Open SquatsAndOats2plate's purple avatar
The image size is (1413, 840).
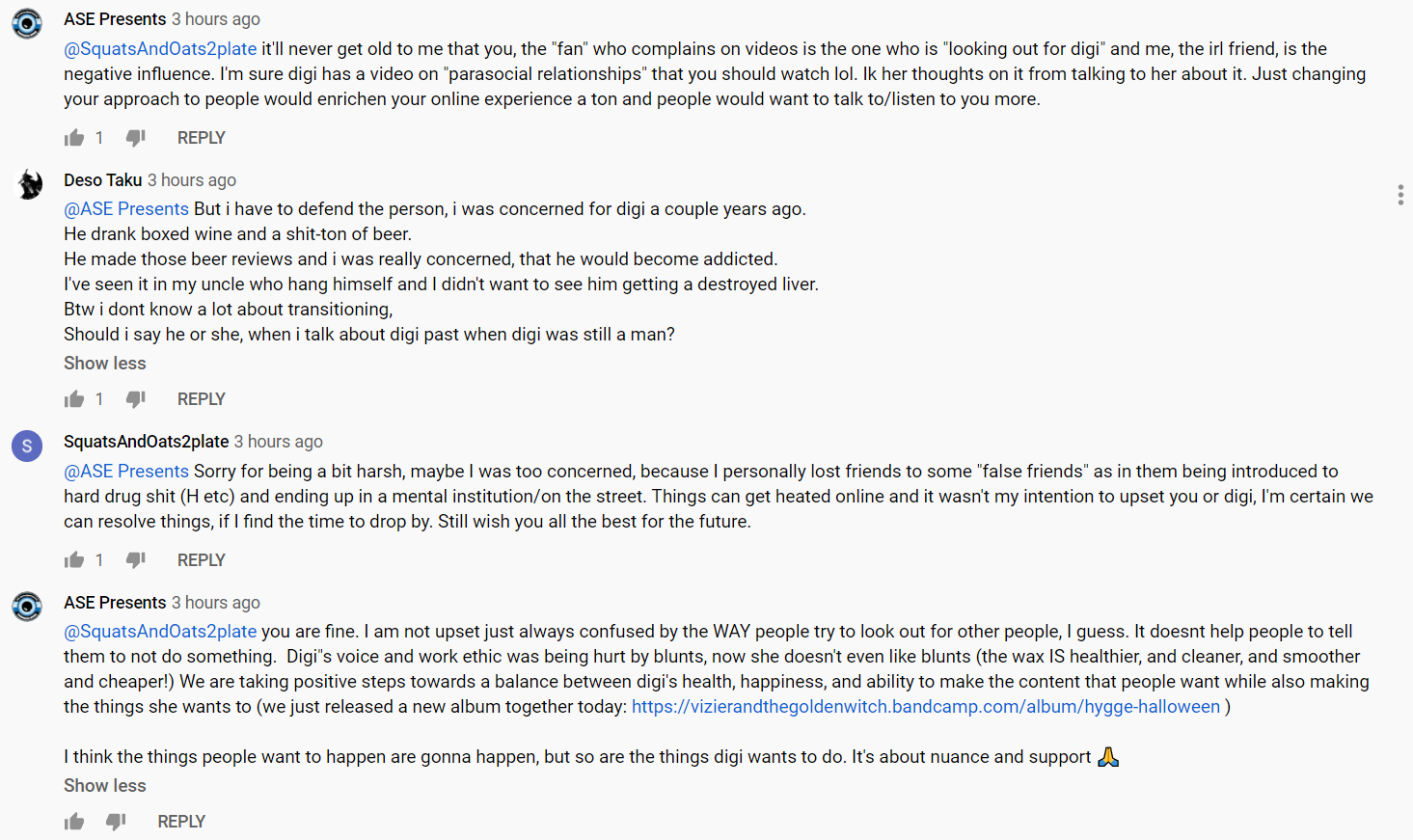coord(27,447)
